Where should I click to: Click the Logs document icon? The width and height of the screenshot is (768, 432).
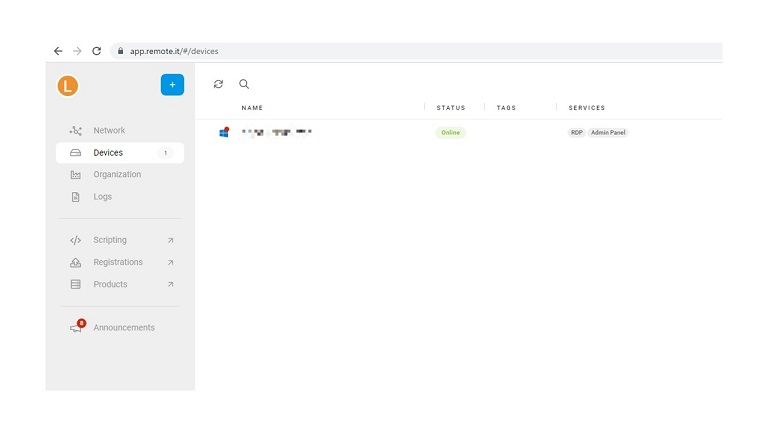(x=75, y=197)
